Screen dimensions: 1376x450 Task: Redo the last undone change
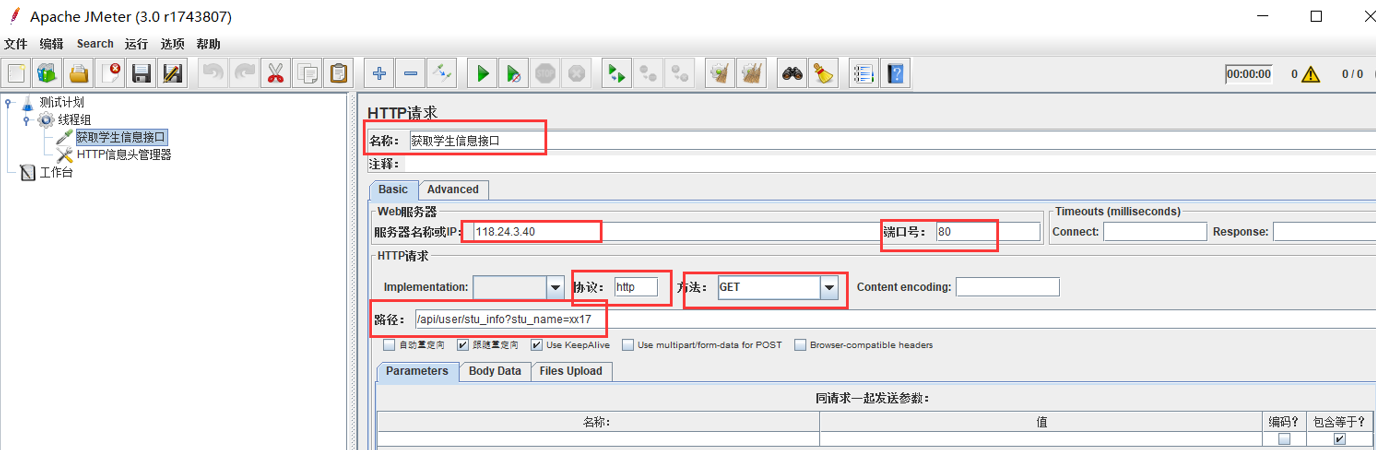pos(244,73)
